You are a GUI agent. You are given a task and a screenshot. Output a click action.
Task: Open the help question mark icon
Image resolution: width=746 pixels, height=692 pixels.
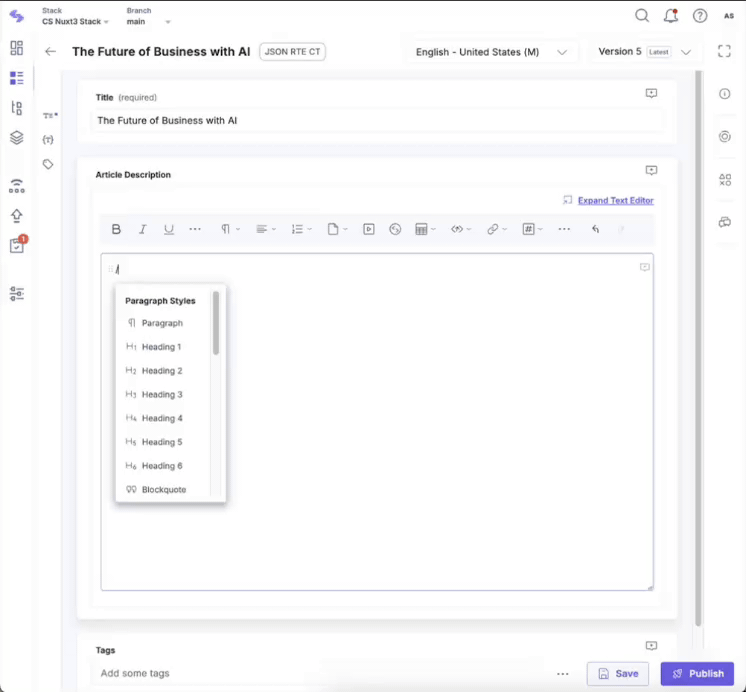(x=700, y=16)
